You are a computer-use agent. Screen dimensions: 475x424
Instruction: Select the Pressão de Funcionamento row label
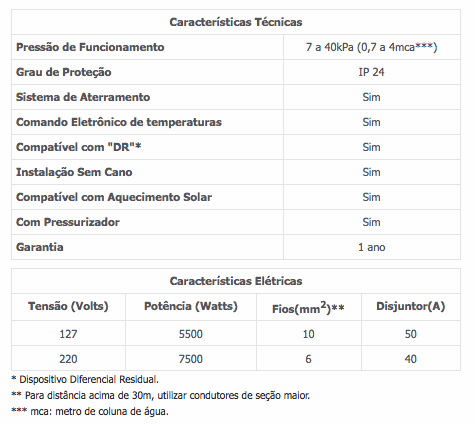tap(90, 47)
